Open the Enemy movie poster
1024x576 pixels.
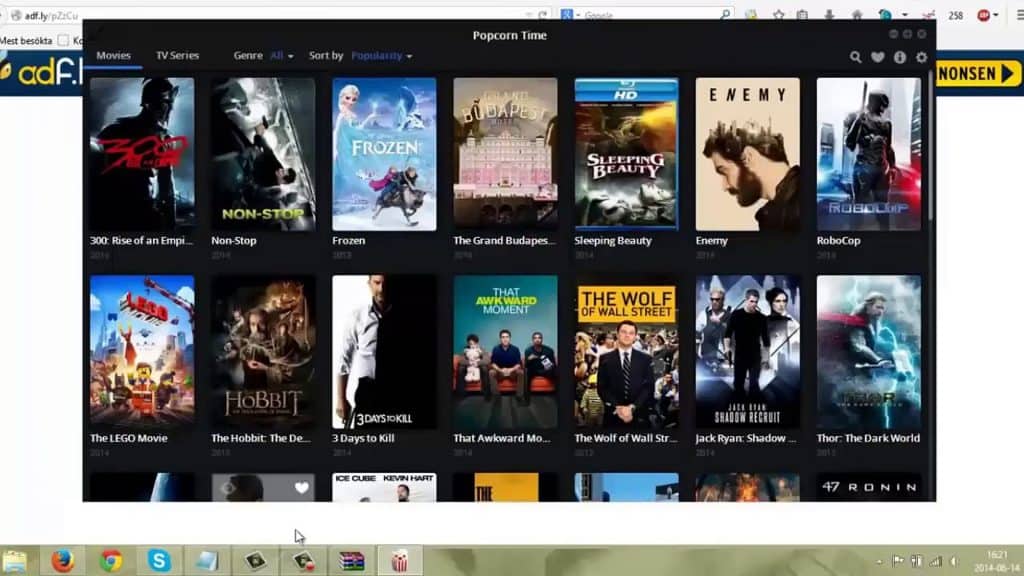coord(748,154)
